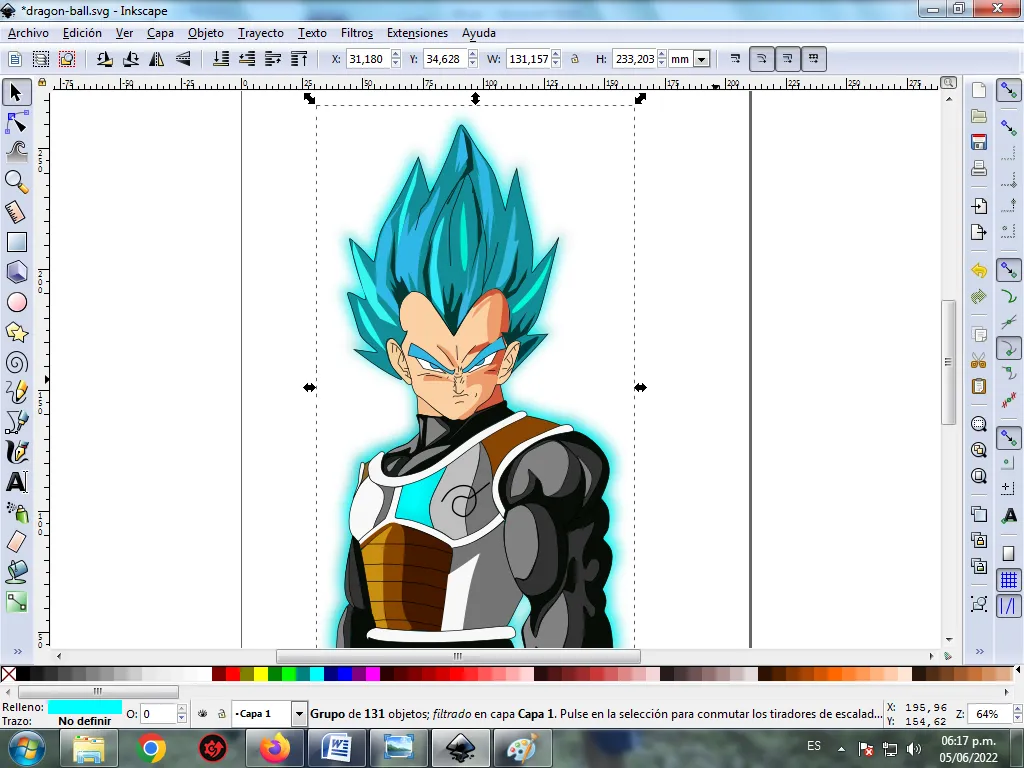Select the 3D Box tool
The width and height of the screenshot is (1024, 768).
coord(16,272)
